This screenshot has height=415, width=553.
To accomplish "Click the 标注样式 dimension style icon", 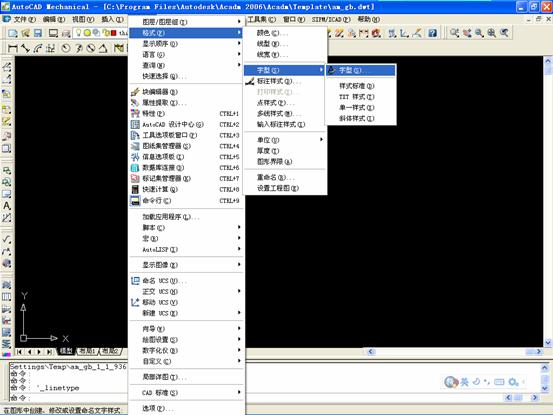I will click(x=250, y=81).
